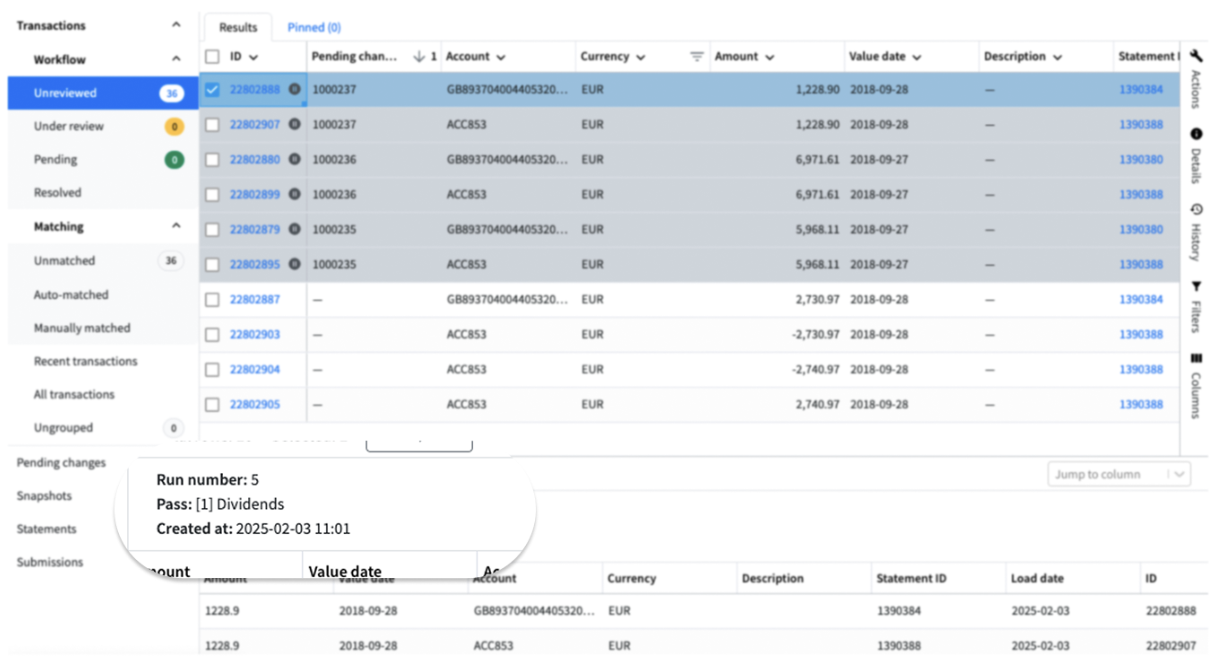This screenshot has width=1214, height=668.
Task: Open Statements section
Action: tap(47, 528)
